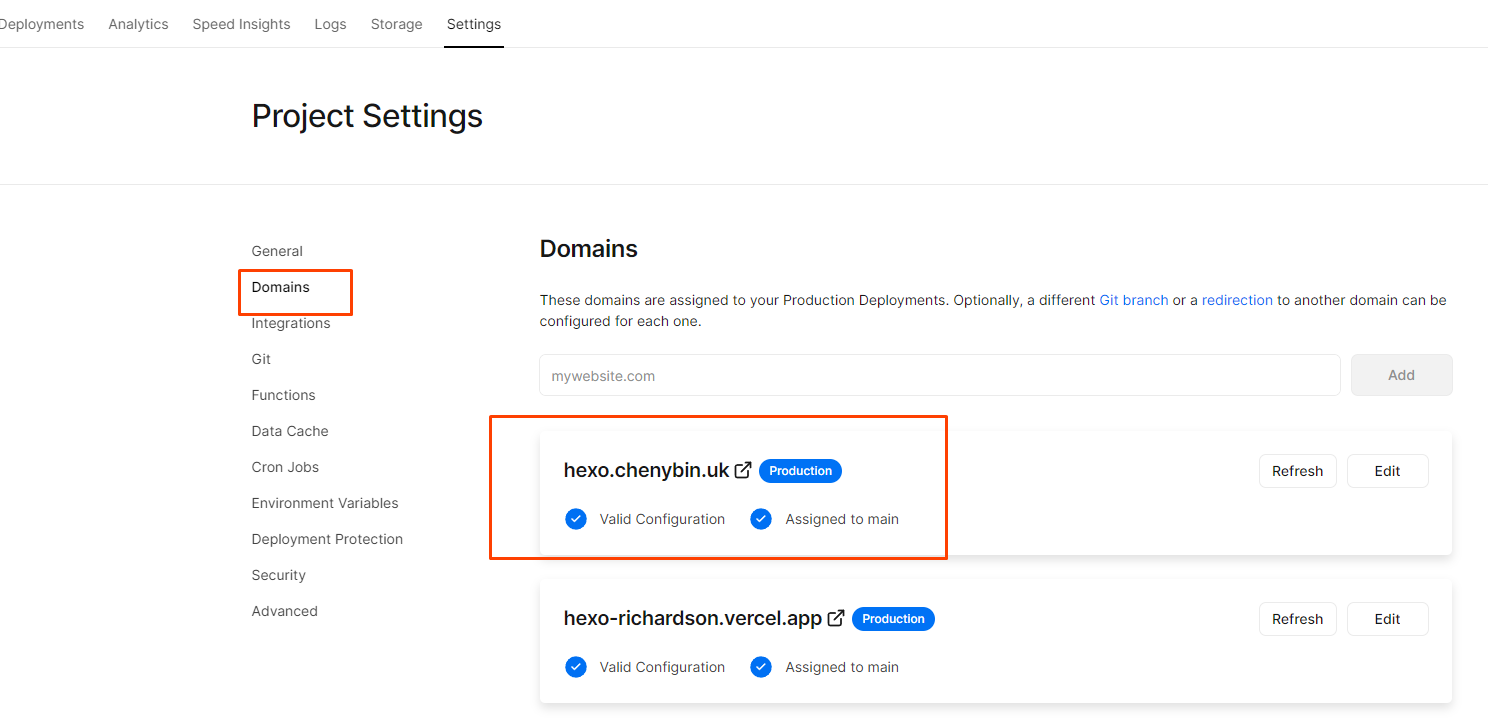Click Valid Configuration checkmark for hexo-richardson.vercel.app
This screenshot has width=1488, height=726.
(x=576, y=667)
